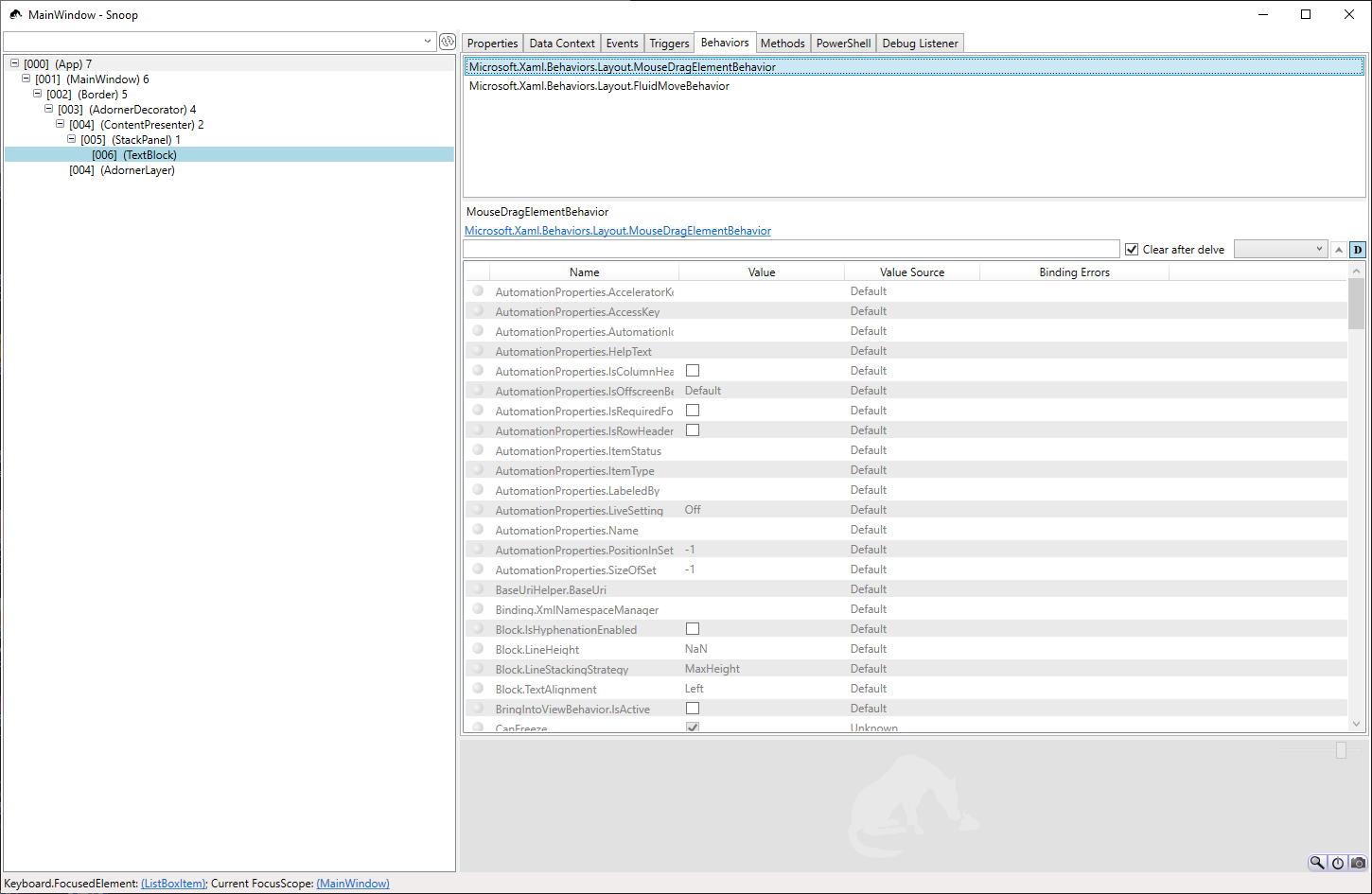Click the delve-up arrow icon

coord(1338,249)
